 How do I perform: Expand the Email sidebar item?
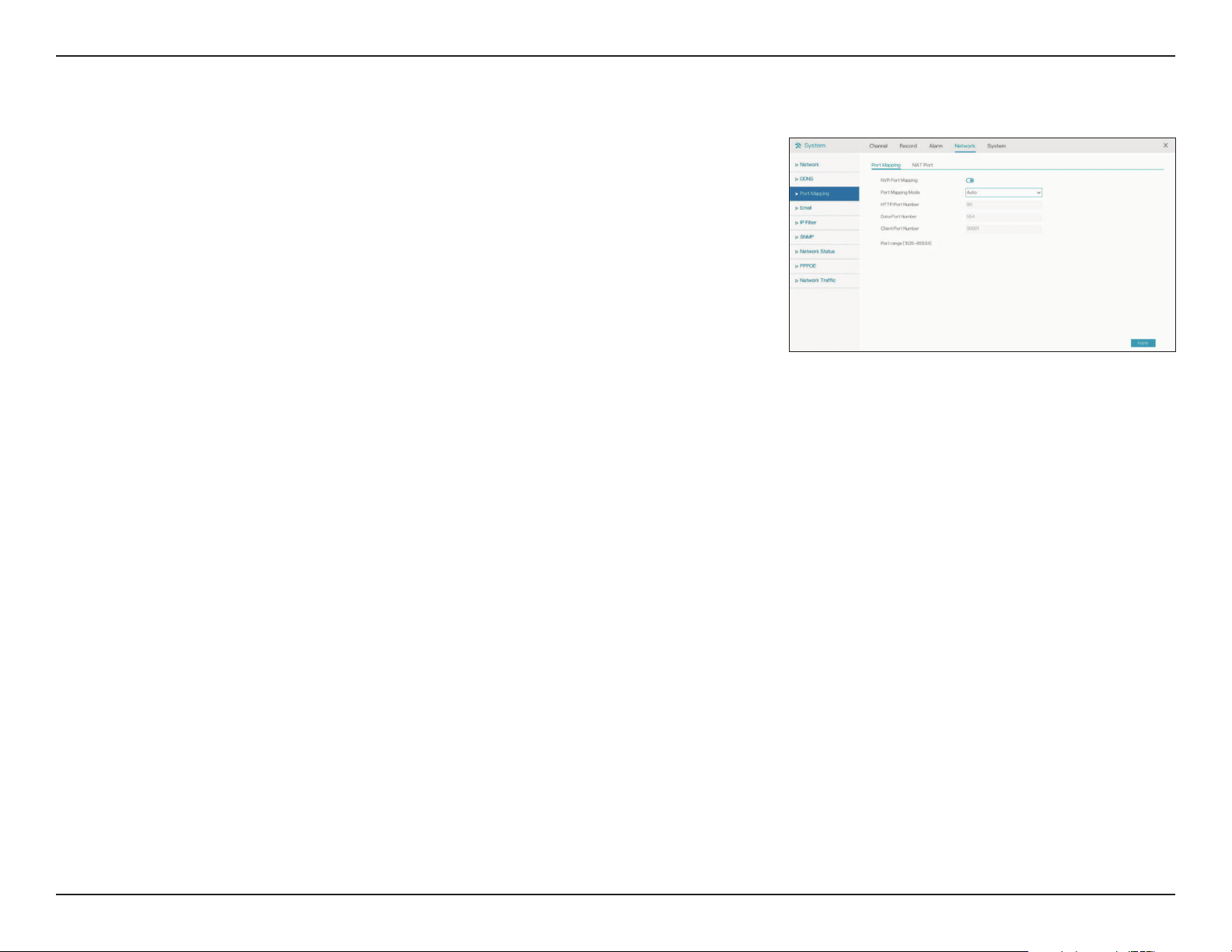click(x=825, y=208)
